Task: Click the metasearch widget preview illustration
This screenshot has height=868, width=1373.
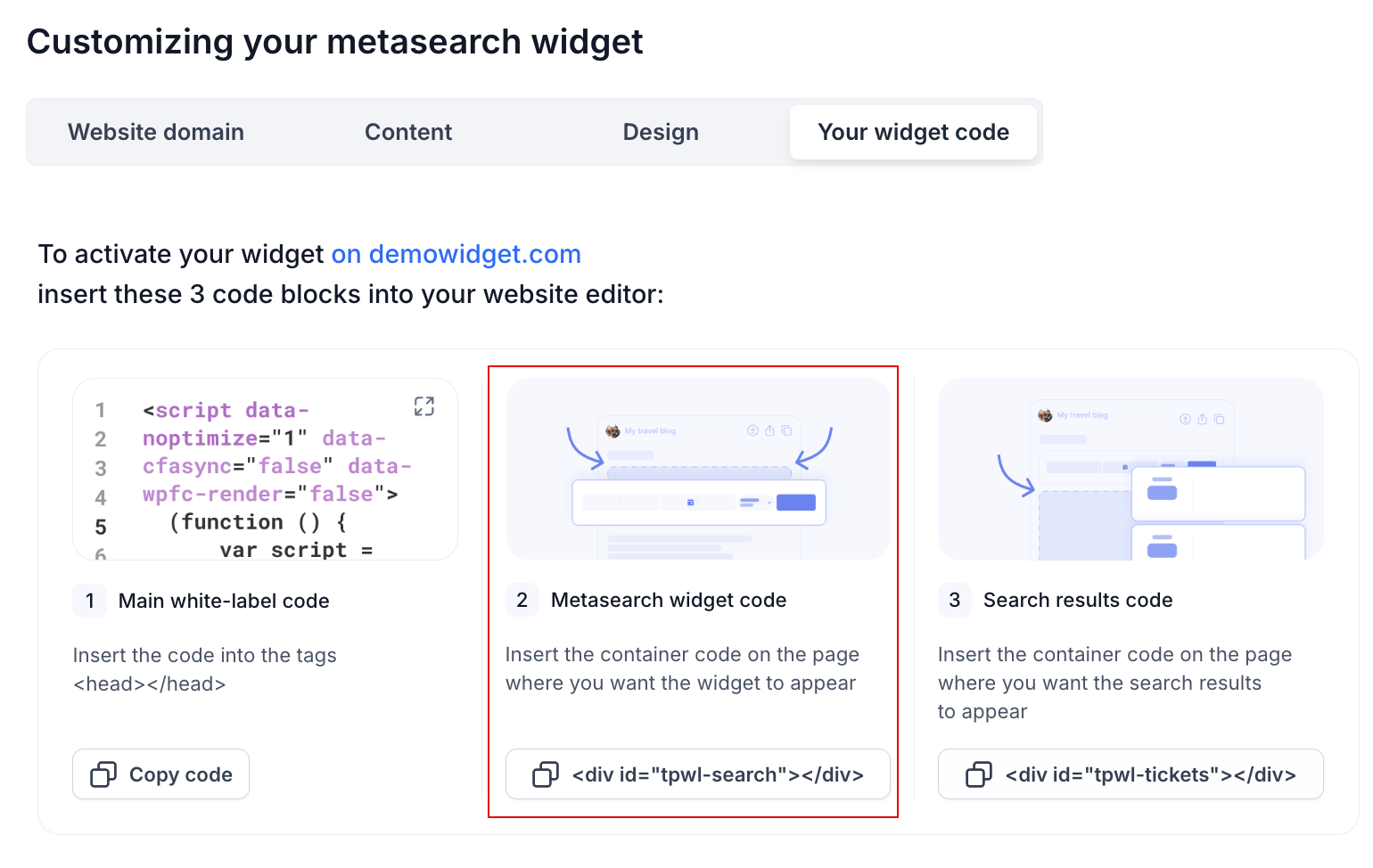Action: 697,469
